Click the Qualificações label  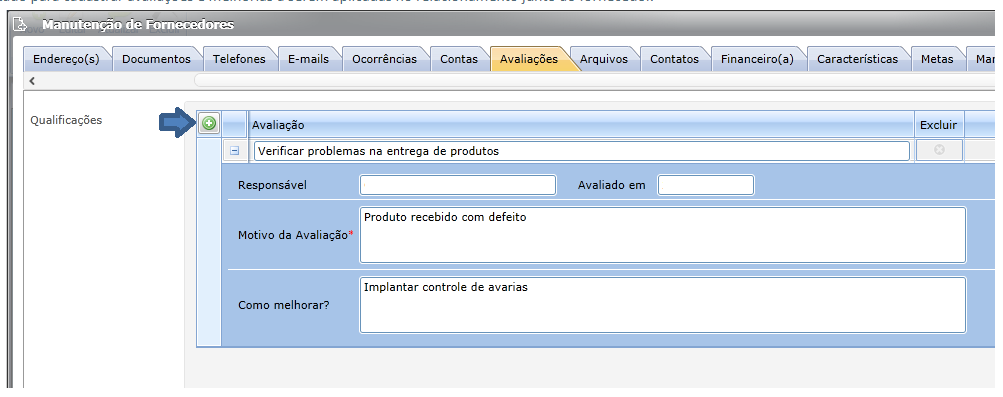pos(66,120)
